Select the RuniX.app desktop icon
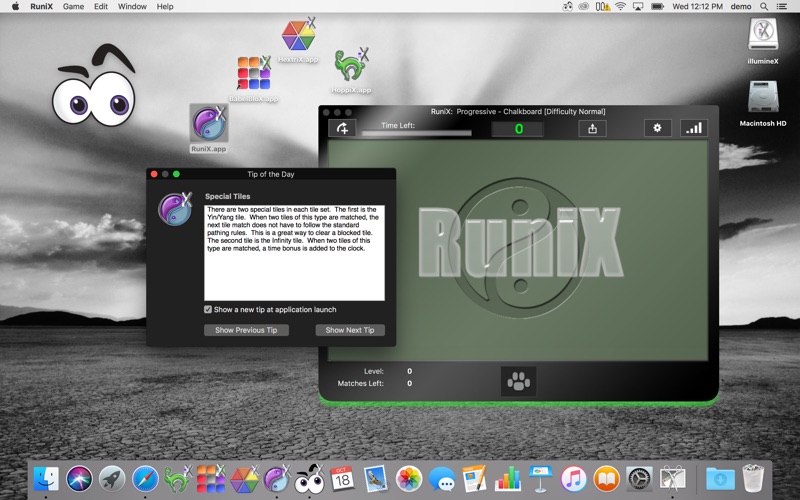The height and width of the screenshot is (500, 800). (209, 123)
